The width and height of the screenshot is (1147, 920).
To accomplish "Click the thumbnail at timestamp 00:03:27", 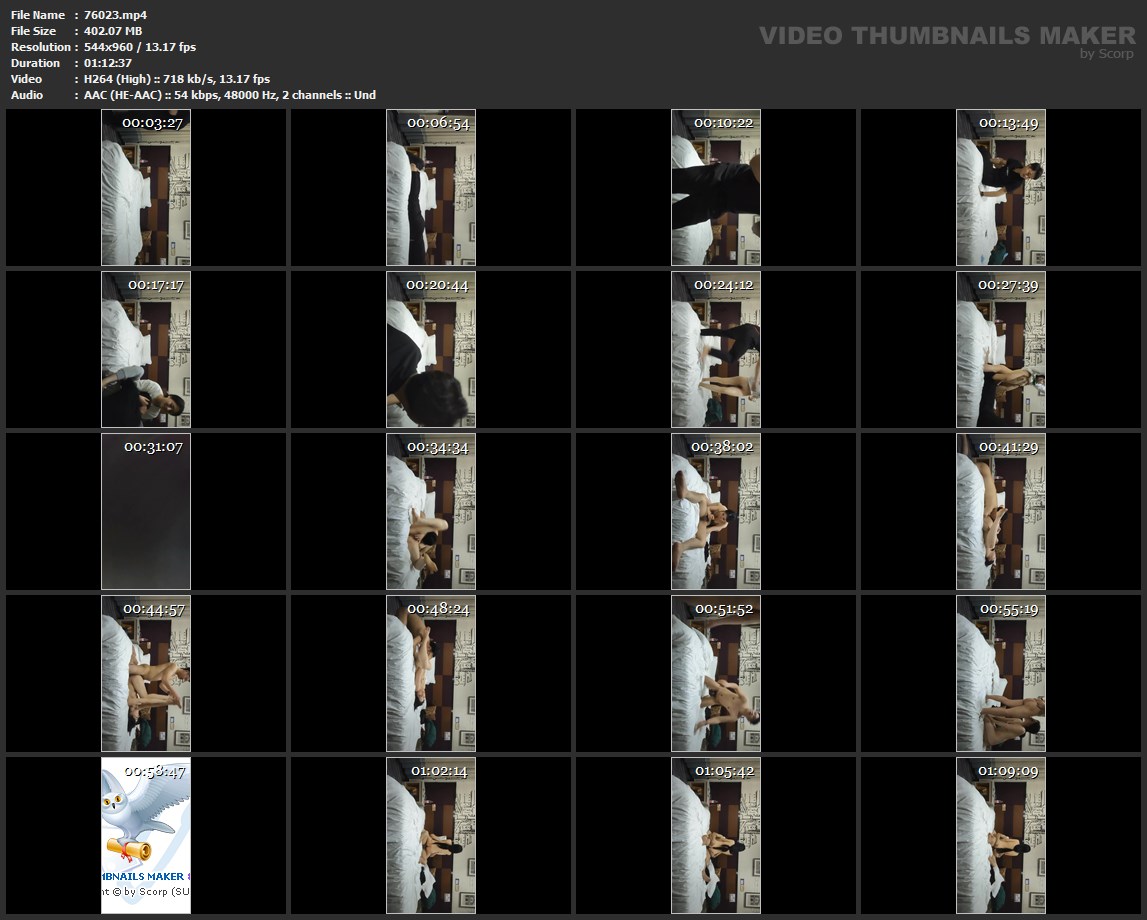I will (146, 187).
